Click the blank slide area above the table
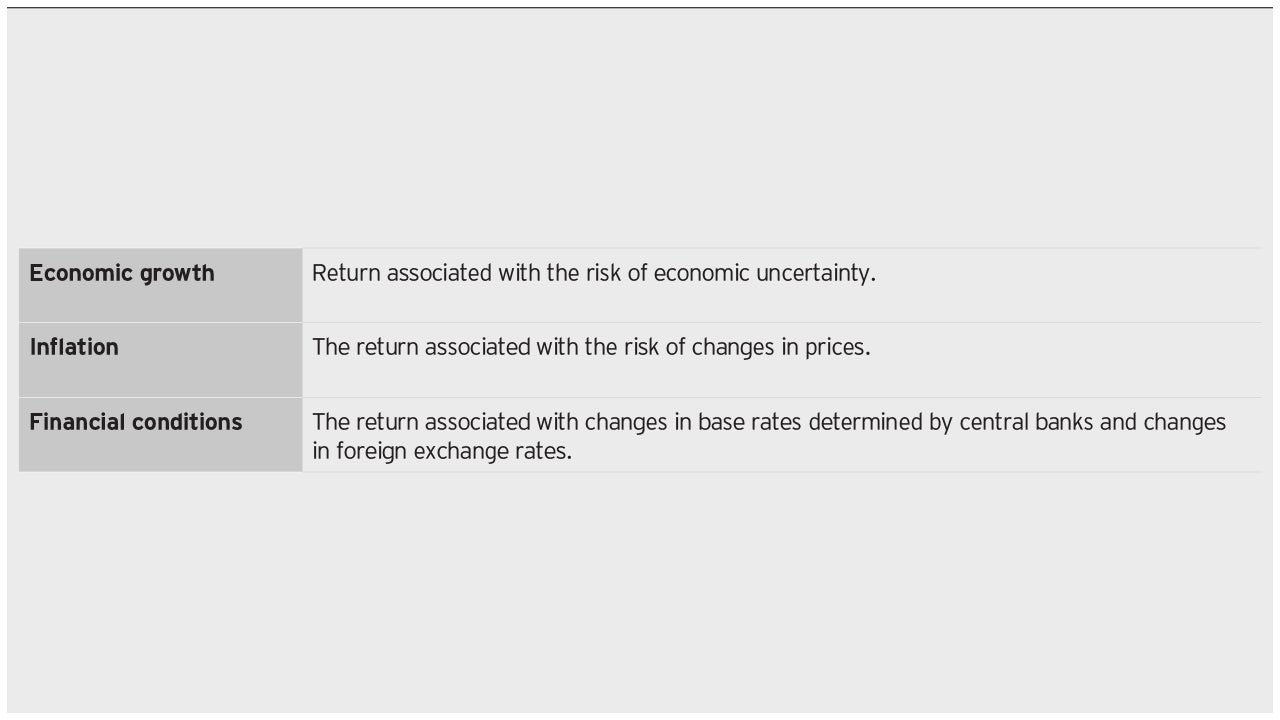The width and height of the screenshot is (1280, 720). point(640,128)
